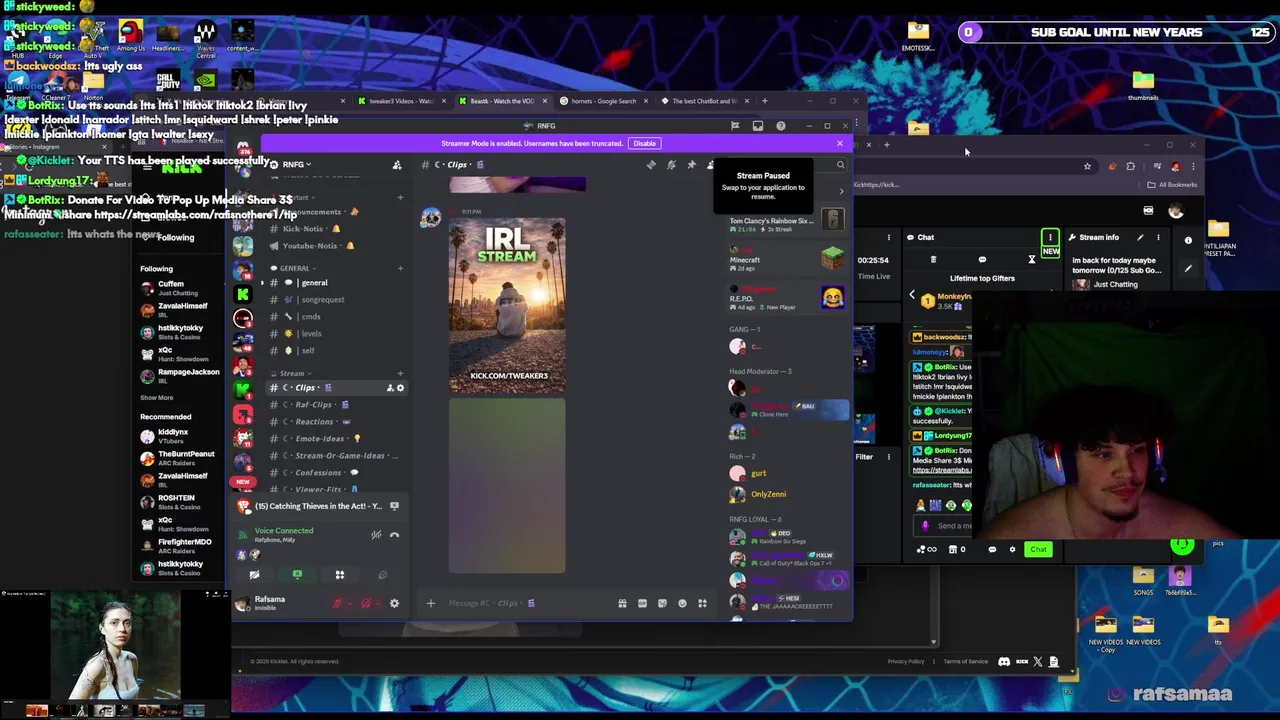Open the self channel

(335, 351)
